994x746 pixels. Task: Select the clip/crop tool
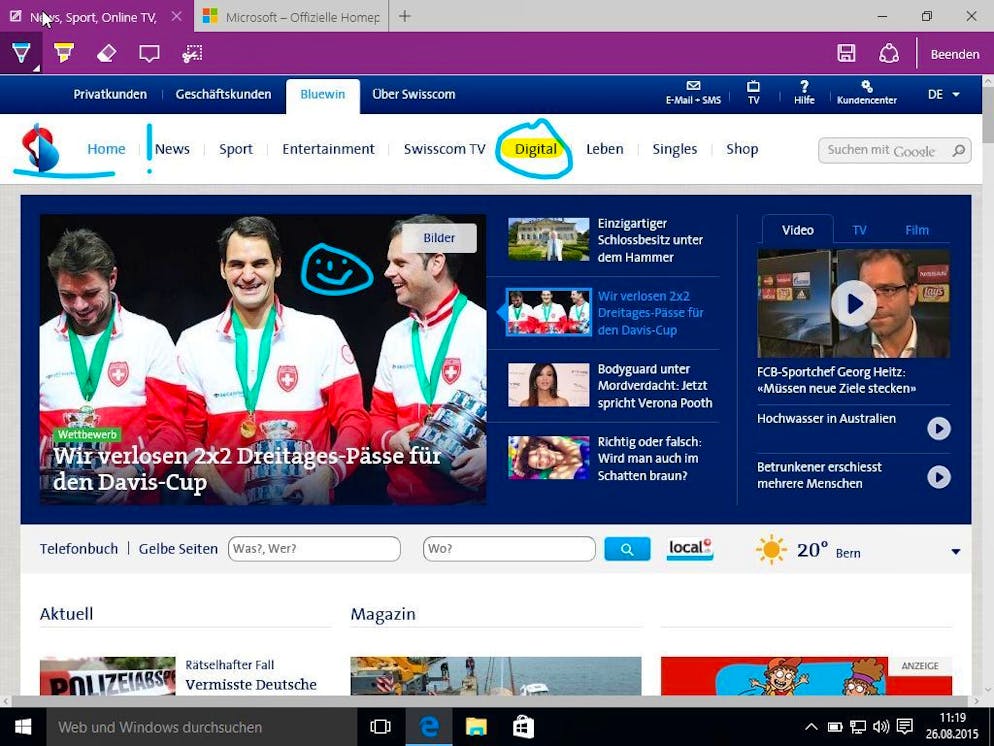click(x=192, y=53)
